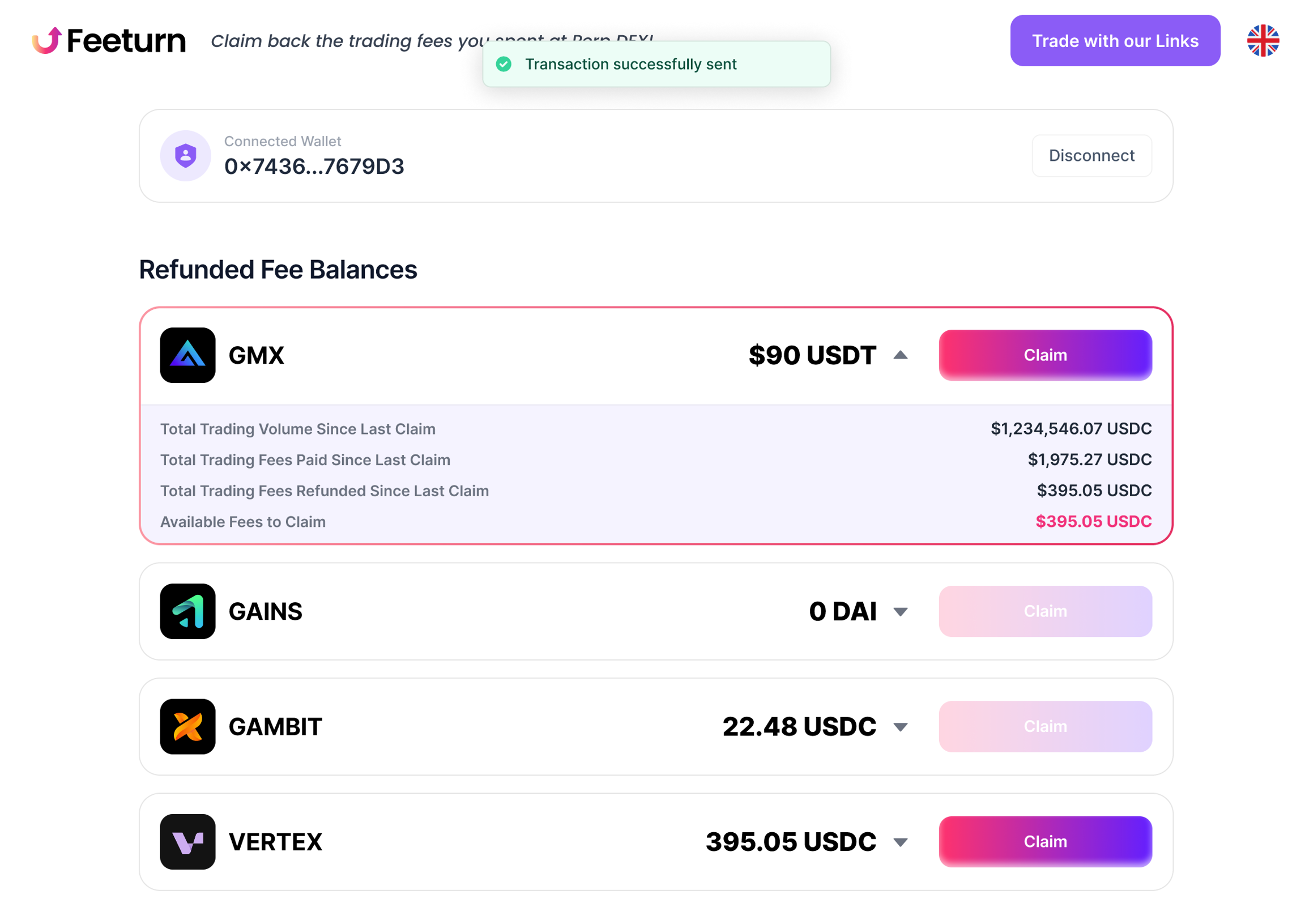Click the GMX protocol logo

pos(187,355)
